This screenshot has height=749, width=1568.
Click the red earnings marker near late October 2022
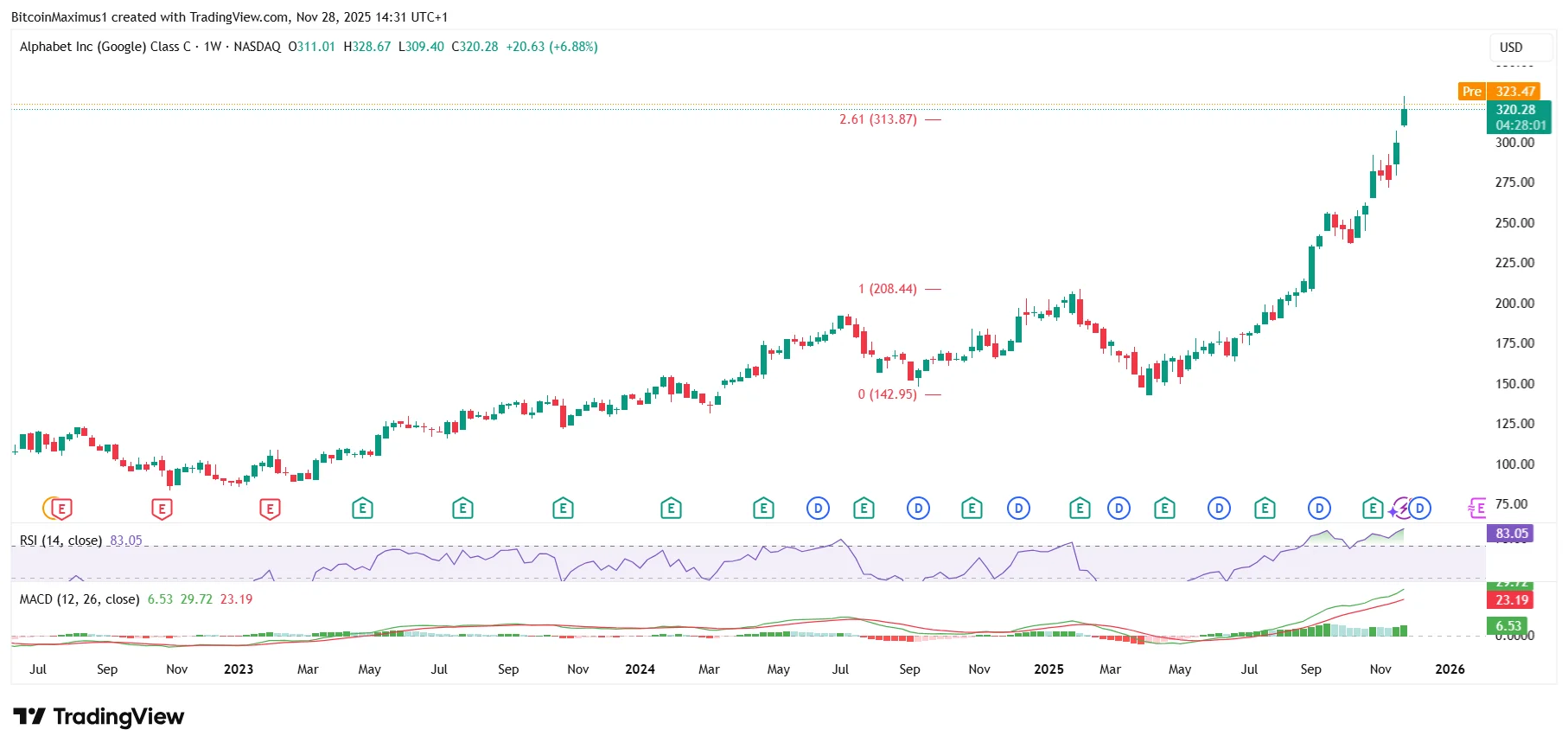click(162, 509)
